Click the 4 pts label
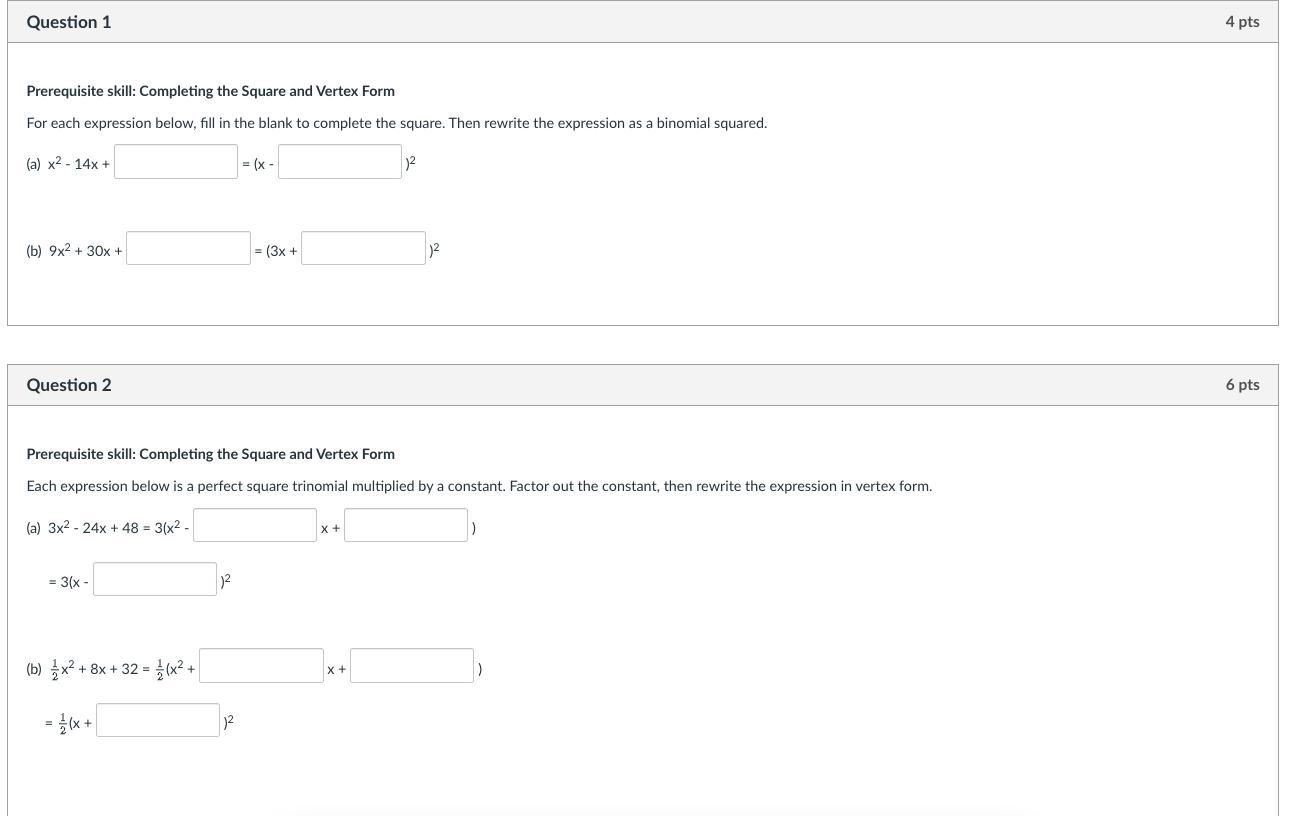The width and height of the screenshot is (1310, 816). [1242, 22]
